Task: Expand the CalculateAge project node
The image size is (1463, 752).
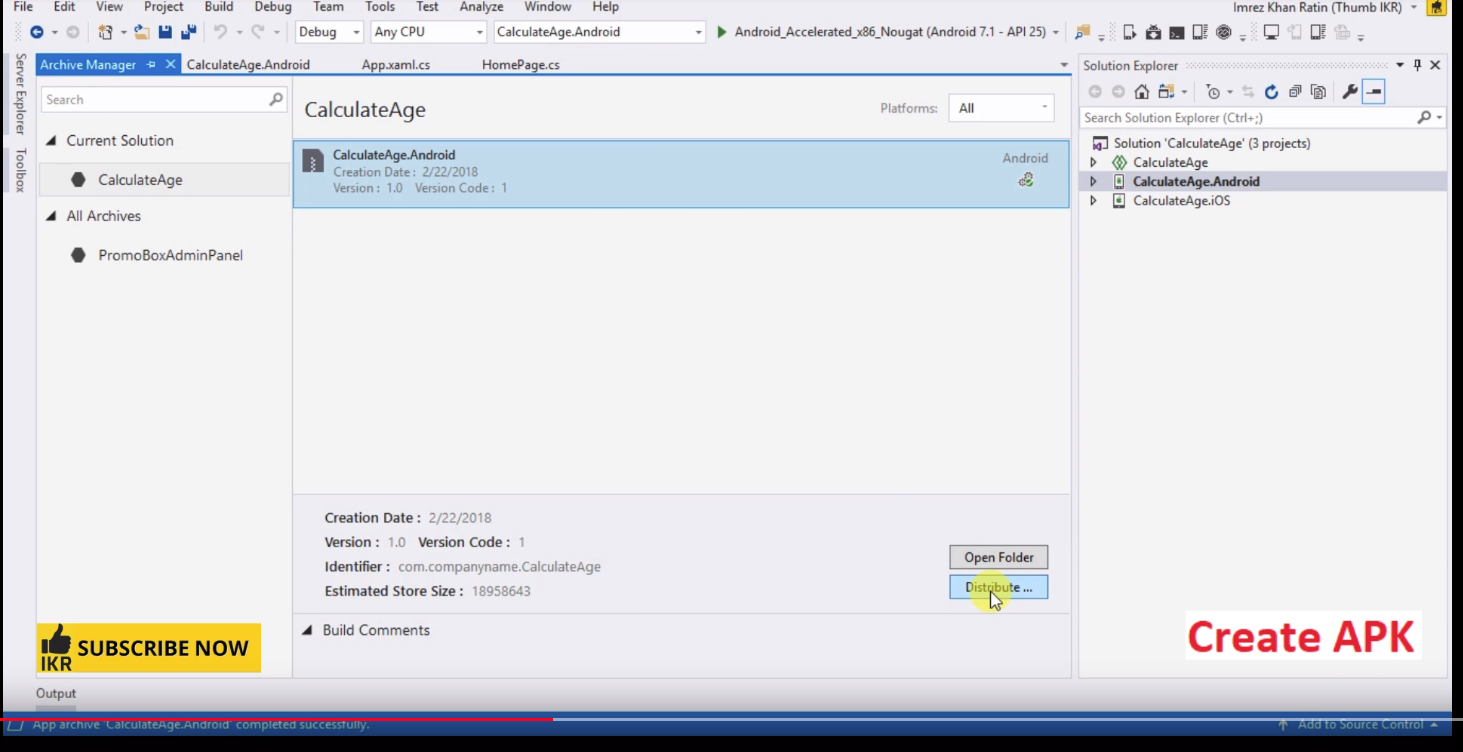Action: click(x=1093, y=162)
